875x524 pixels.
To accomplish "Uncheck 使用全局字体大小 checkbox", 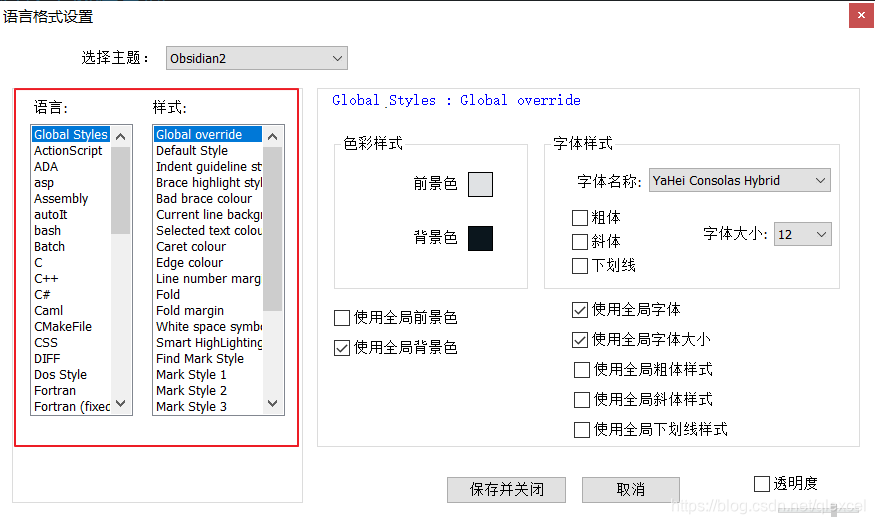I will pyautogui.click(x=580, y=340).
